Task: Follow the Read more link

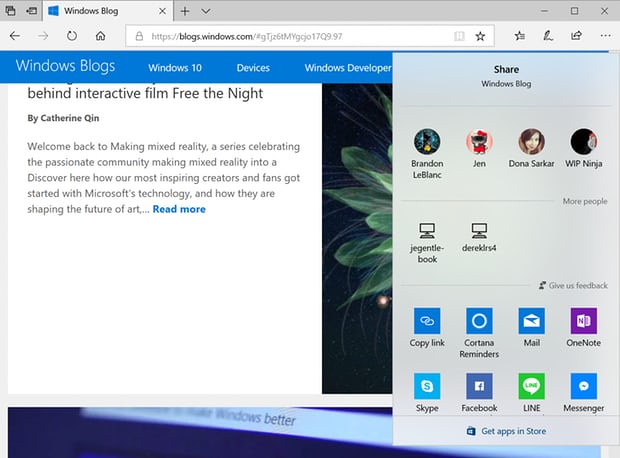Action: tap(179, 209)
